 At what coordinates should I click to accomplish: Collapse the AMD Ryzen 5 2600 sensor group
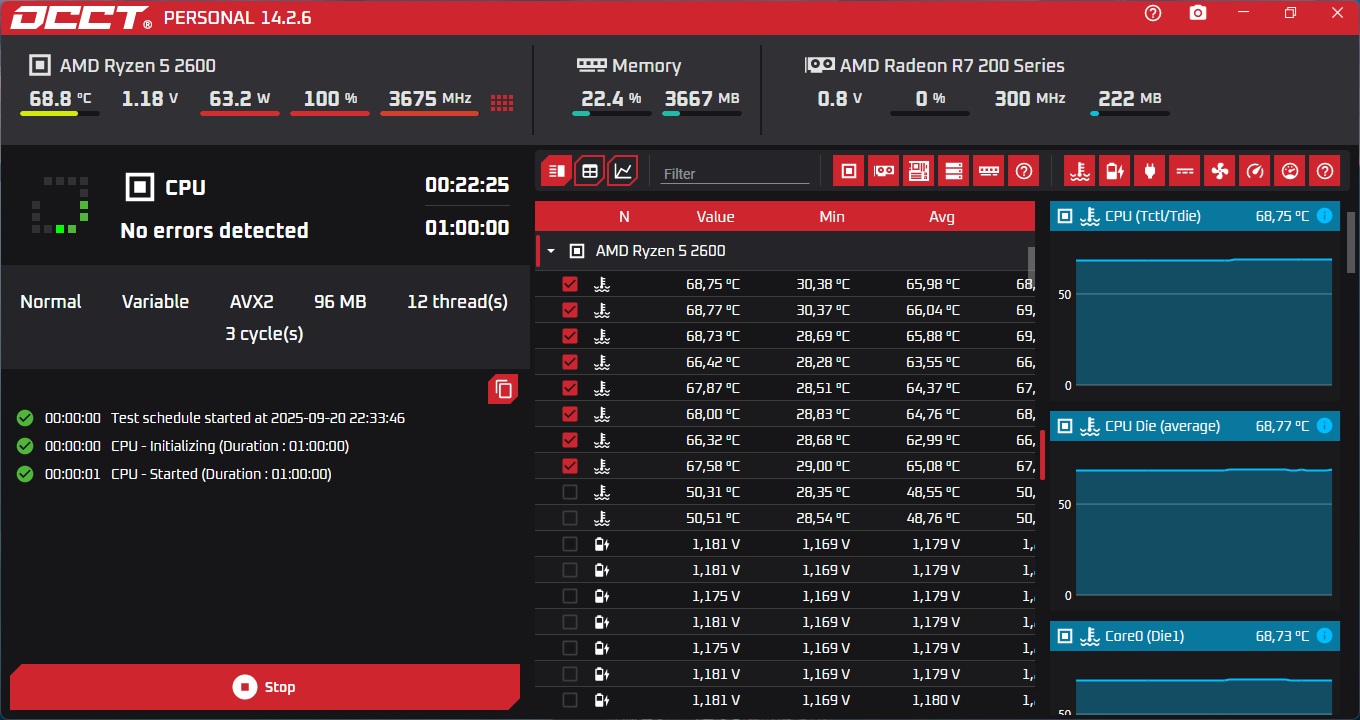(x=550, y=251)
